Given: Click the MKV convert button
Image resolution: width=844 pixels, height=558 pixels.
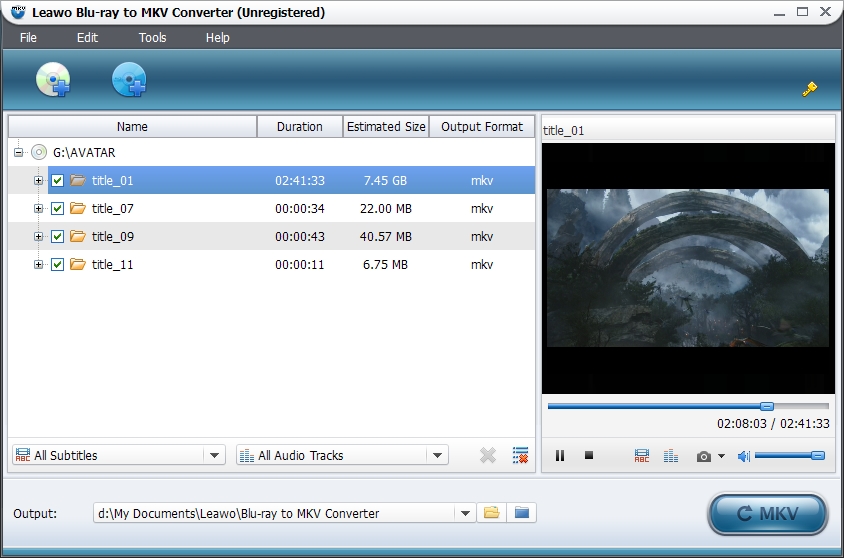Looking at the screenshot, I should [x=767, y=514].
